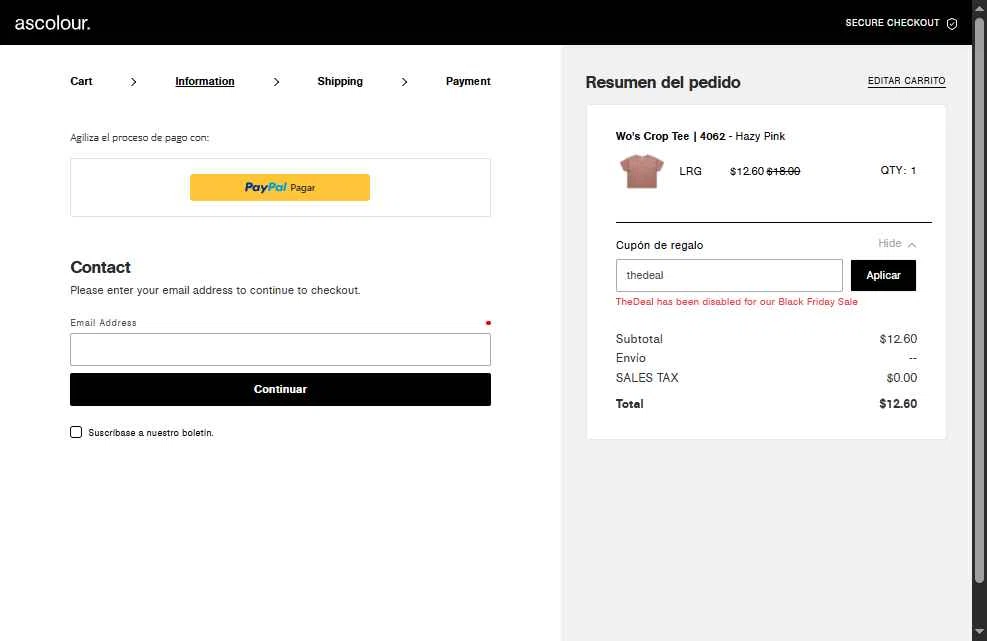Click the TheDeal disabled error message
The width and height of the screenshot is (987, 641).
coord(736,302)
